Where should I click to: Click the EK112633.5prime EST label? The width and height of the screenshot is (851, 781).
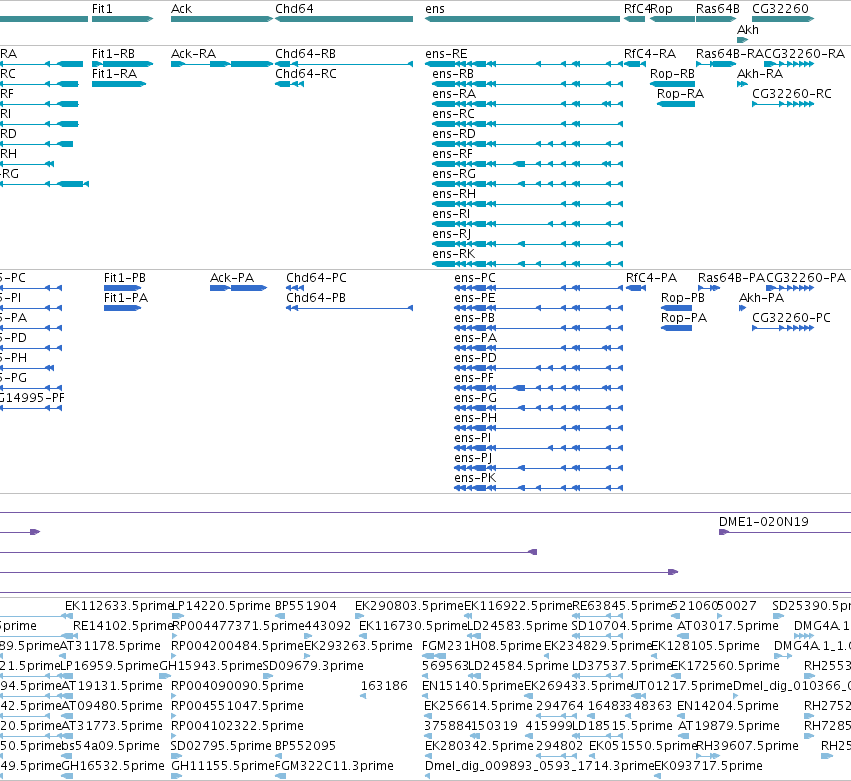pyautogui.click(x=118, y=606)
